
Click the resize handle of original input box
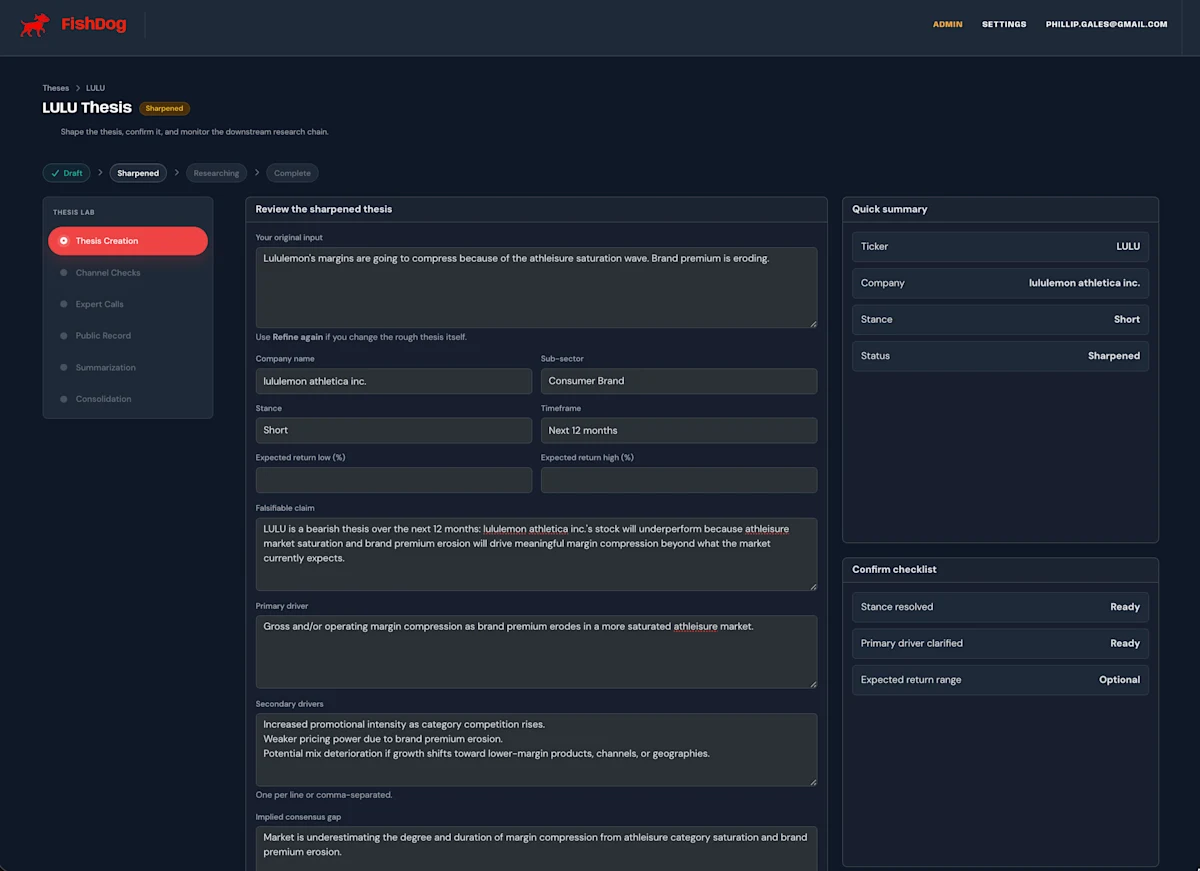(812, 323)
